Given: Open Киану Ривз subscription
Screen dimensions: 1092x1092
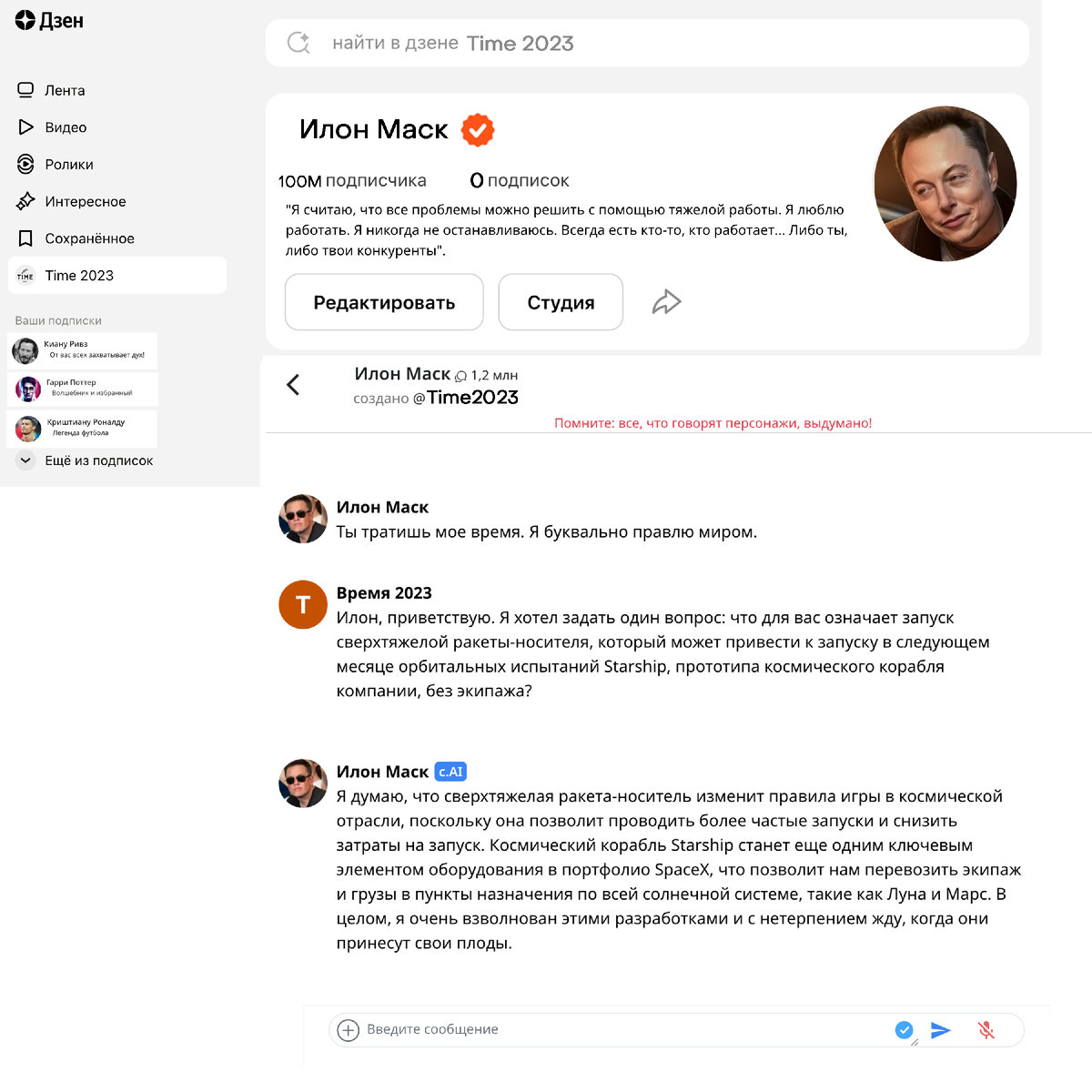Looking at the screenshot, I should point(82,350).
